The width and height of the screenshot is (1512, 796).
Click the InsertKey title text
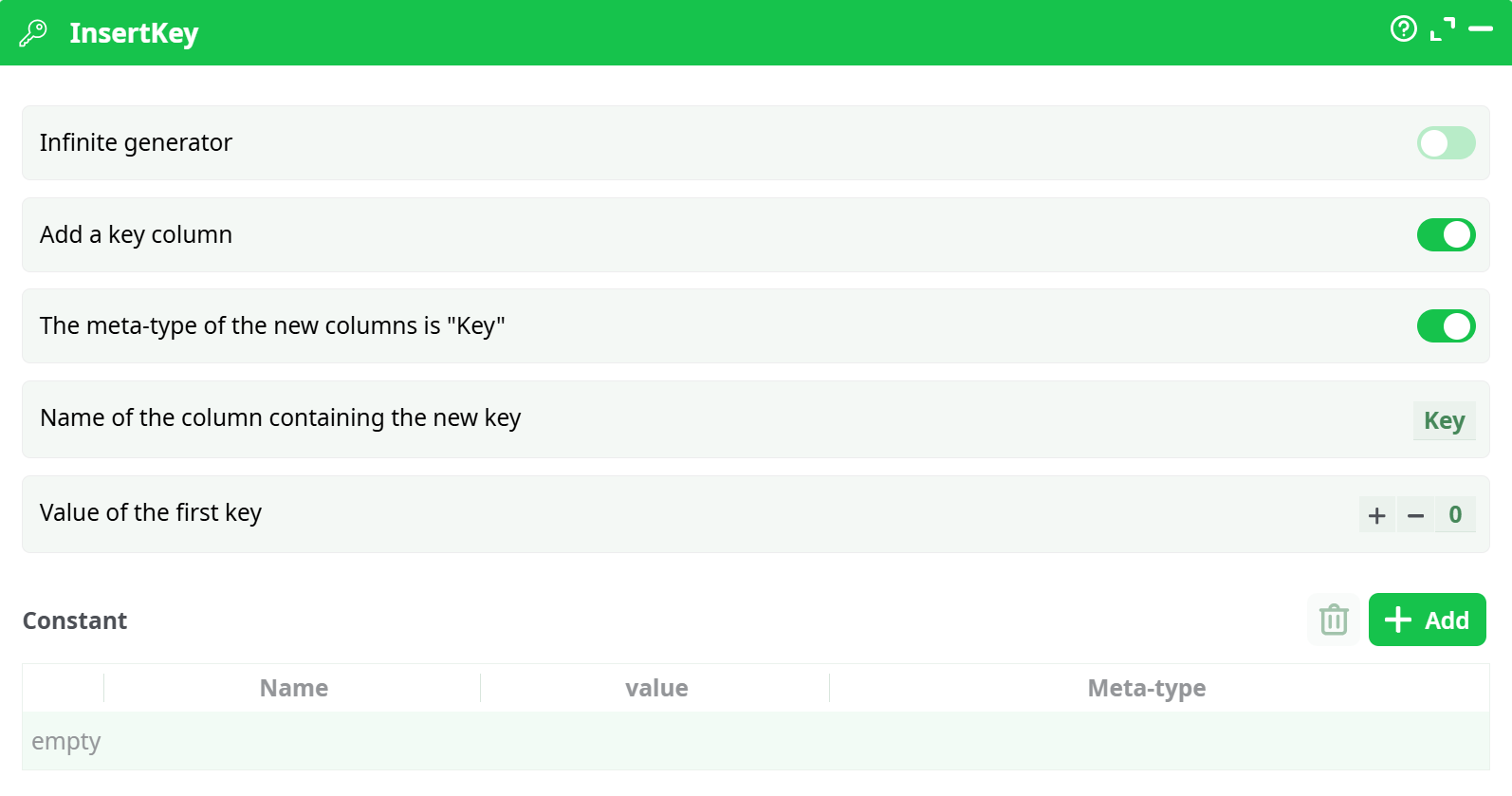(x=134, y=33)
